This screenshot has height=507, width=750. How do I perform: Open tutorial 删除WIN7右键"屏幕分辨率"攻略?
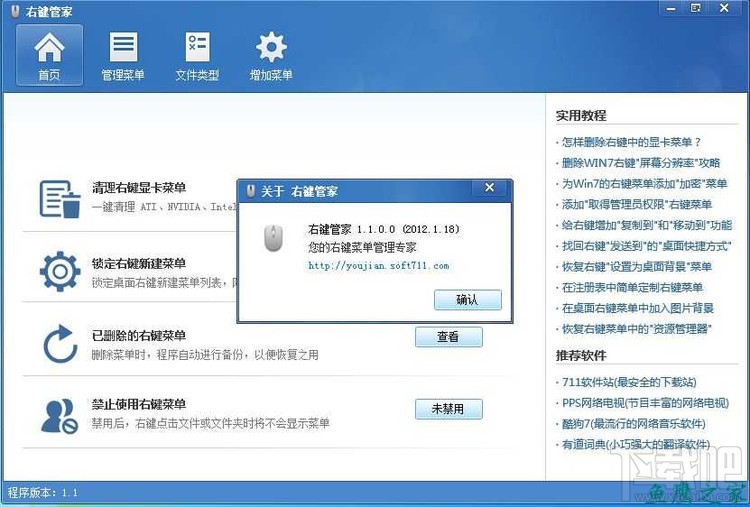click(x=641, y=163)
